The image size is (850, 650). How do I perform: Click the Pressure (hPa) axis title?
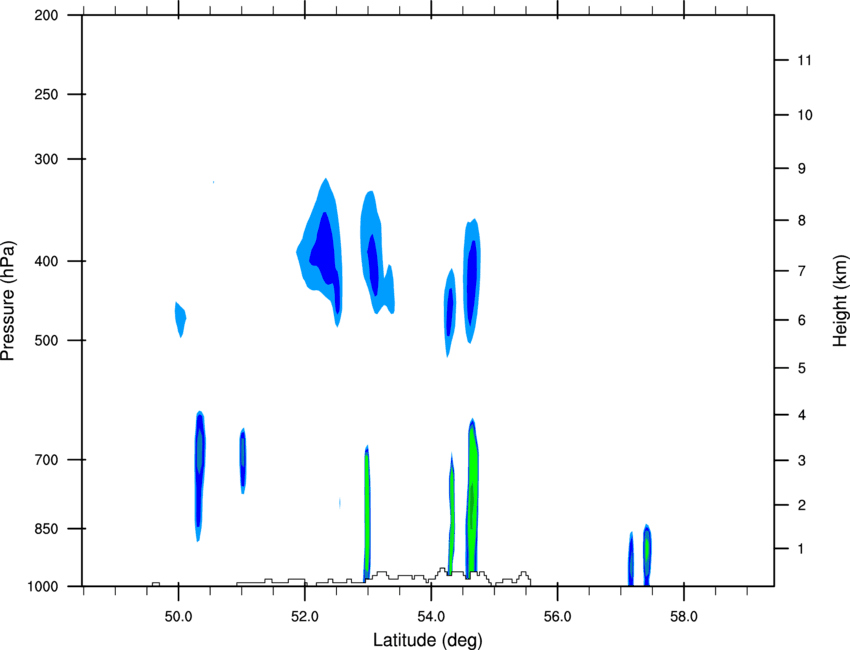[x=8, y=301]
